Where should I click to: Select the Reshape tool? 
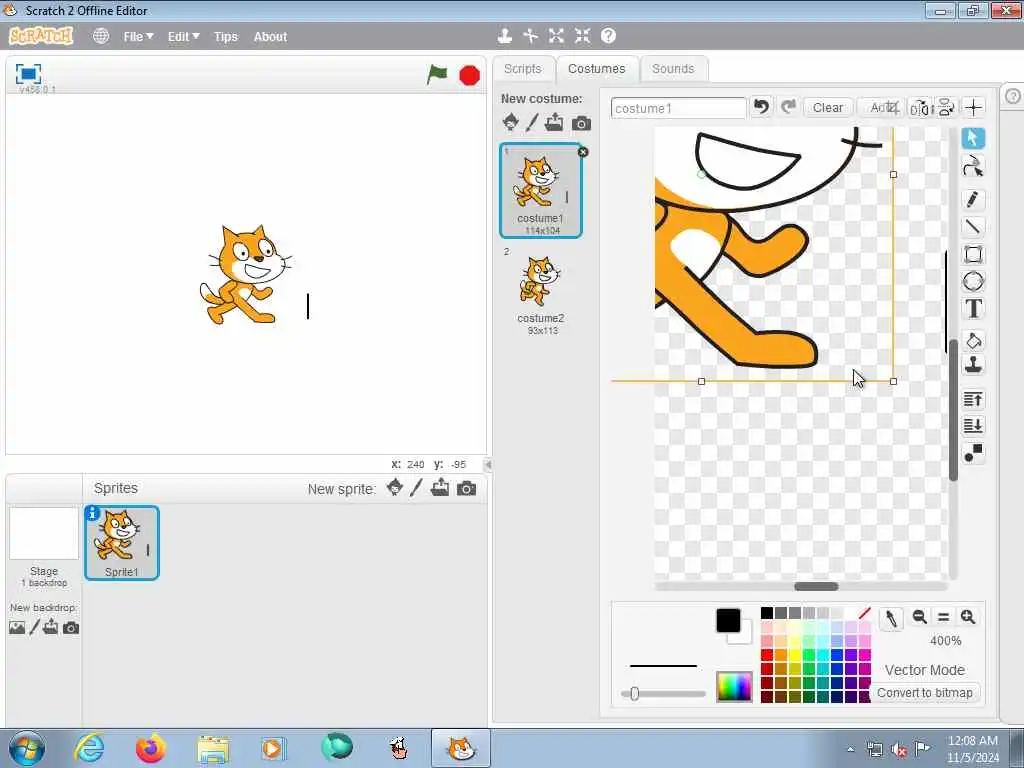(x=973, y=167)
